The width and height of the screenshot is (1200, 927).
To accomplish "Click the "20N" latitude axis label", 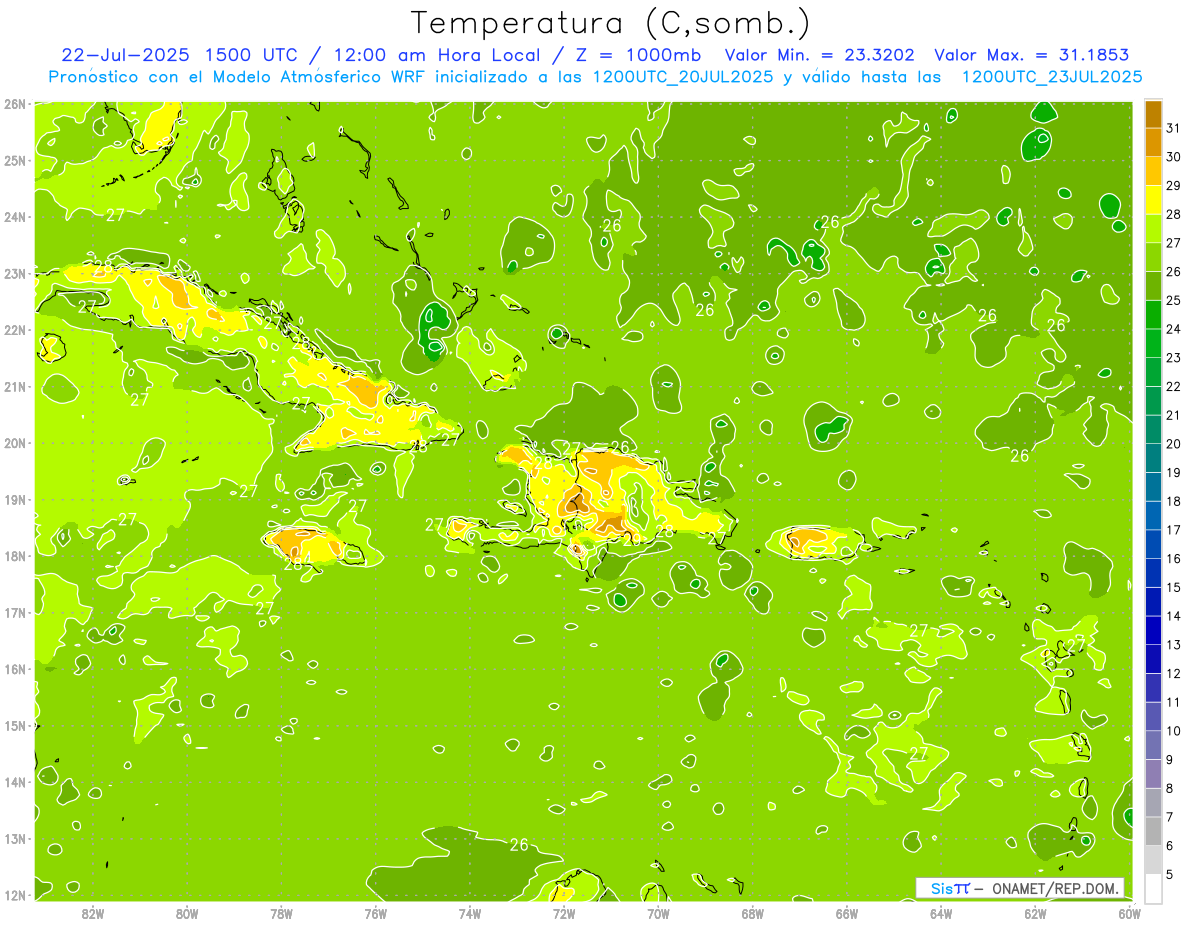I will tap(15, 443).
